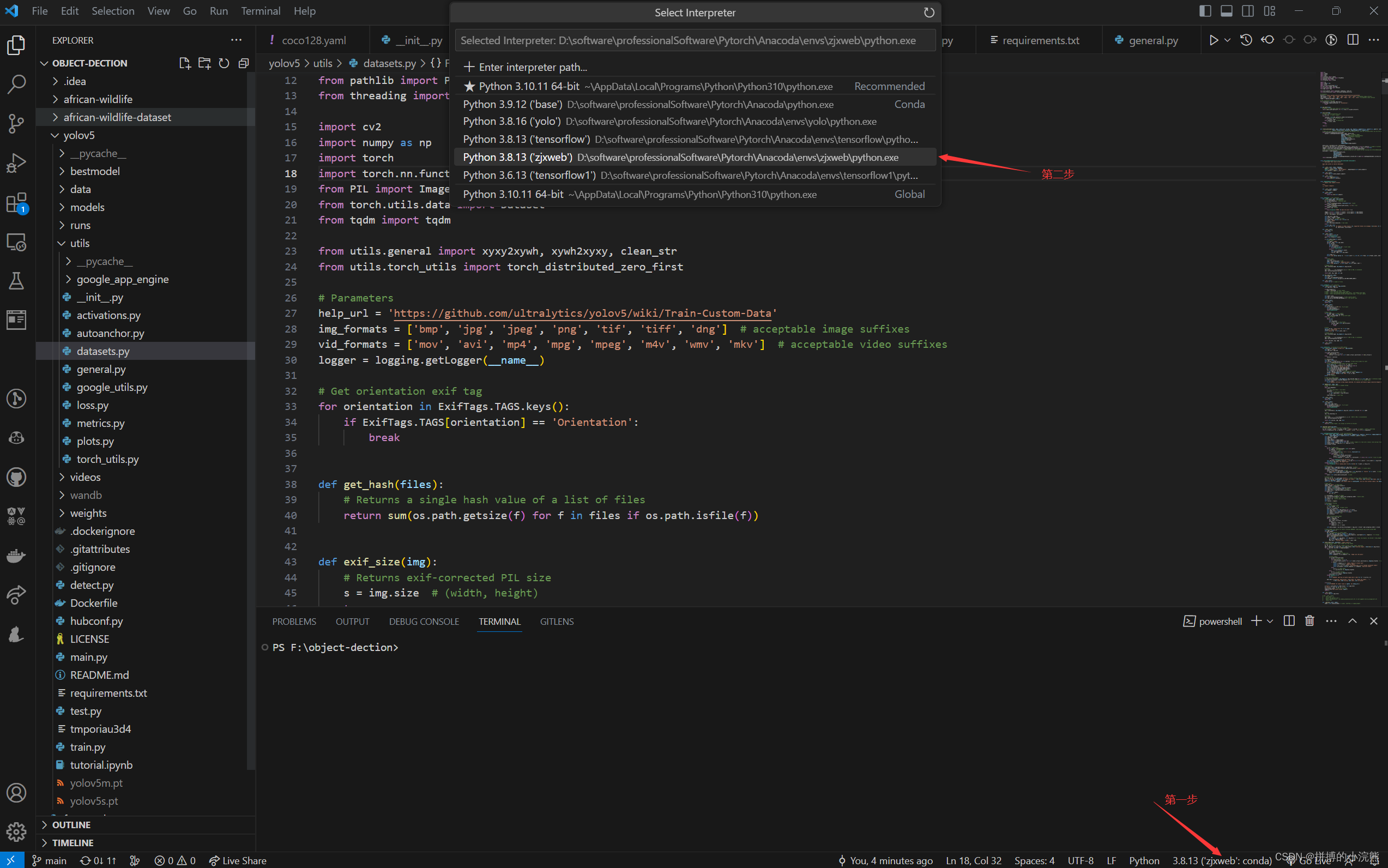
Task: Switch to the GITLENS panel tab
Action: point(557,622)
